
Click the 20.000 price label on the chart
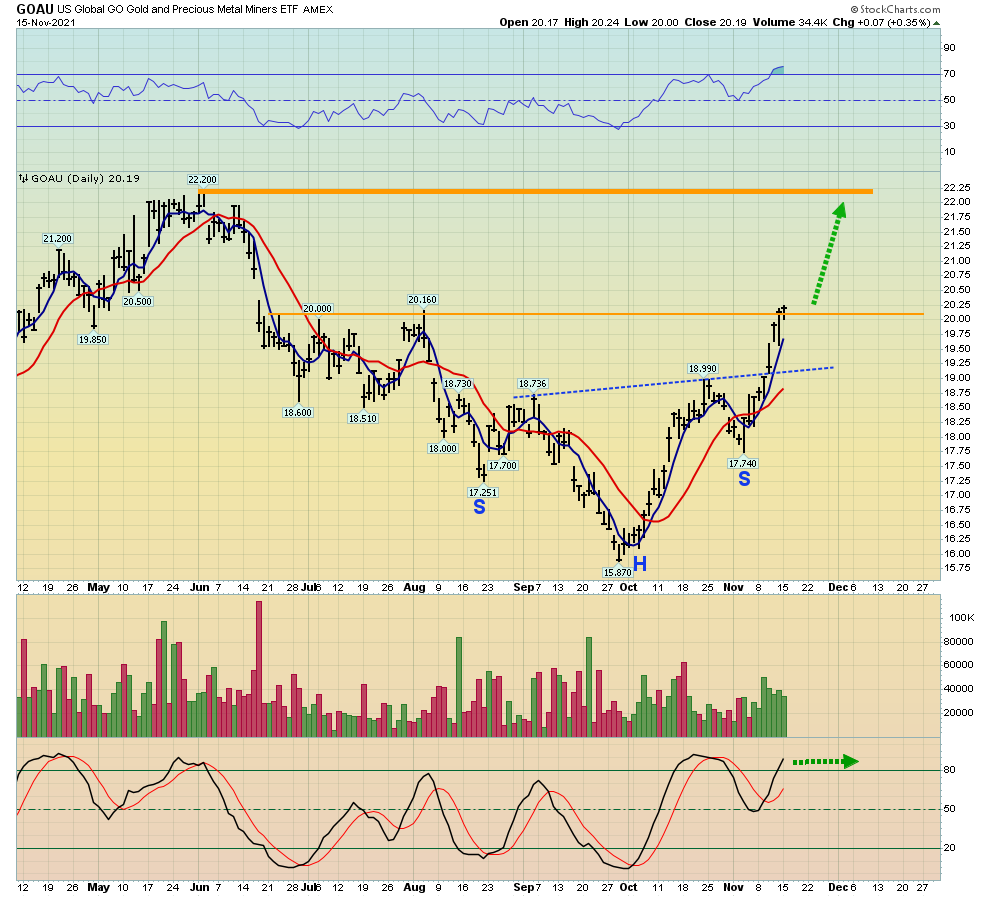317,309
